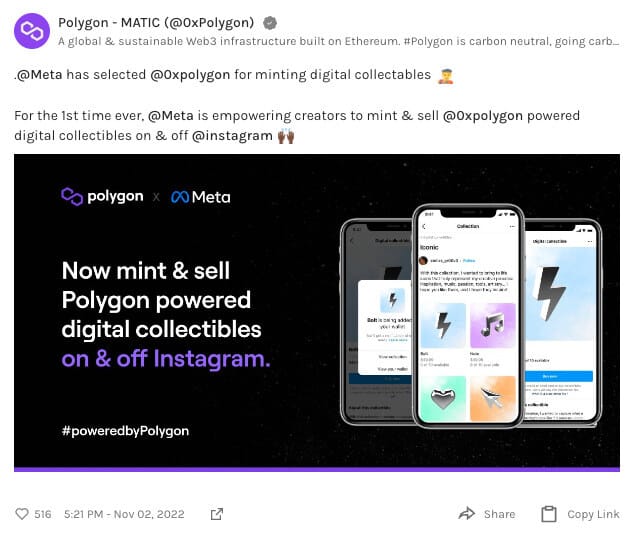Click the second @Meta mention
The image size is (633, 535).
(171, 116)
